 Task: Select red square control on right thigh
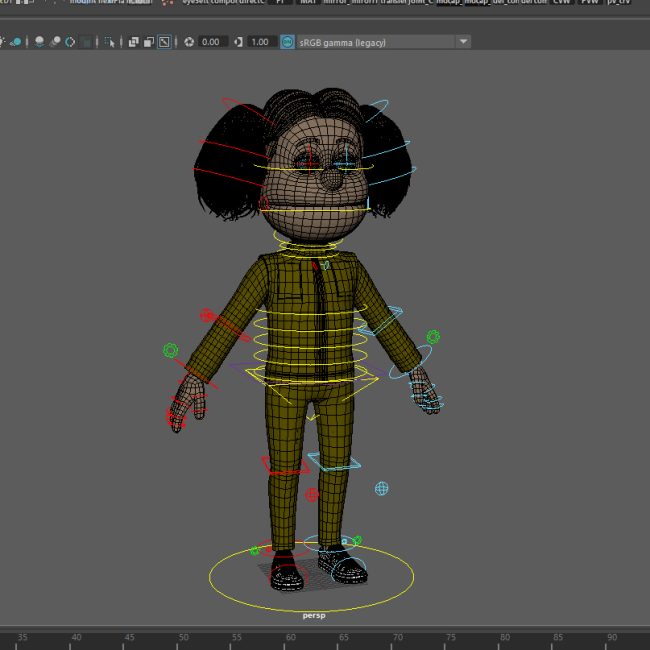[286, 466]
